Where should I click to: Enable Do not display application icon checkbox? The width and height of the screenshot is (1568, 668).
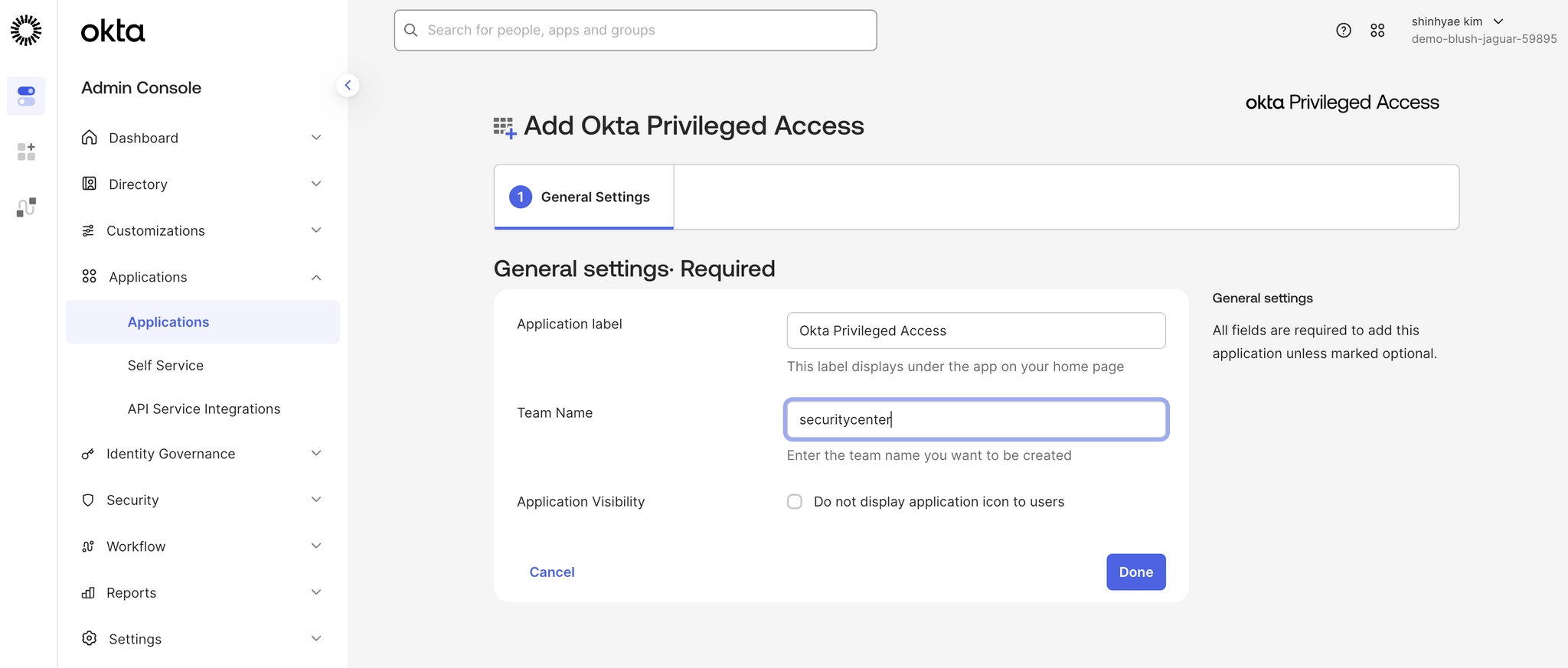(x=795, y=501)
